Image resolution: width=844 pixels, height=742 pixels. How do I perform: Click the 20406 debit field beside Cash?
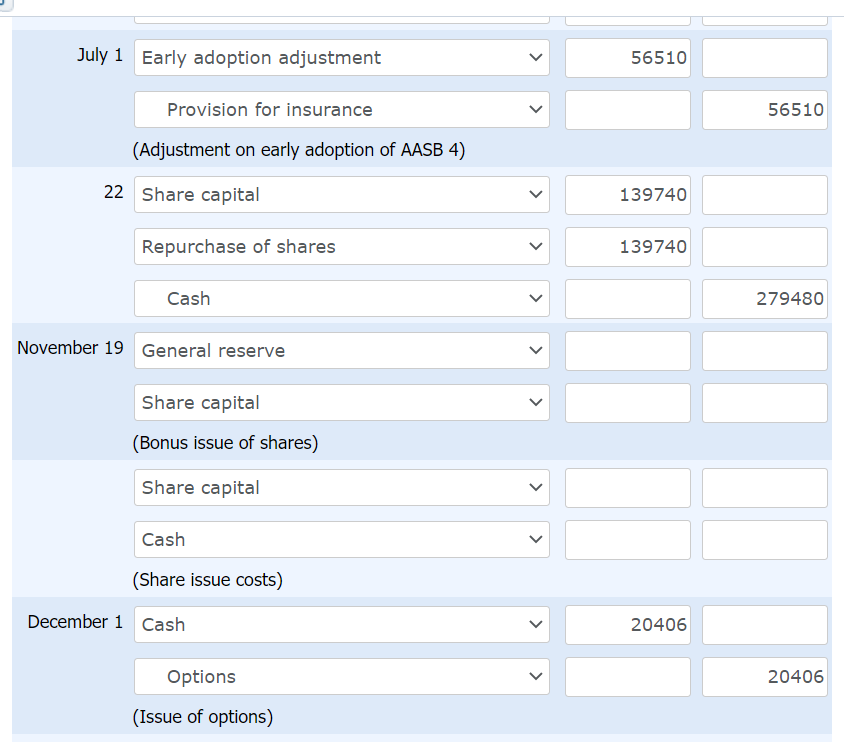tap(627, 625)
